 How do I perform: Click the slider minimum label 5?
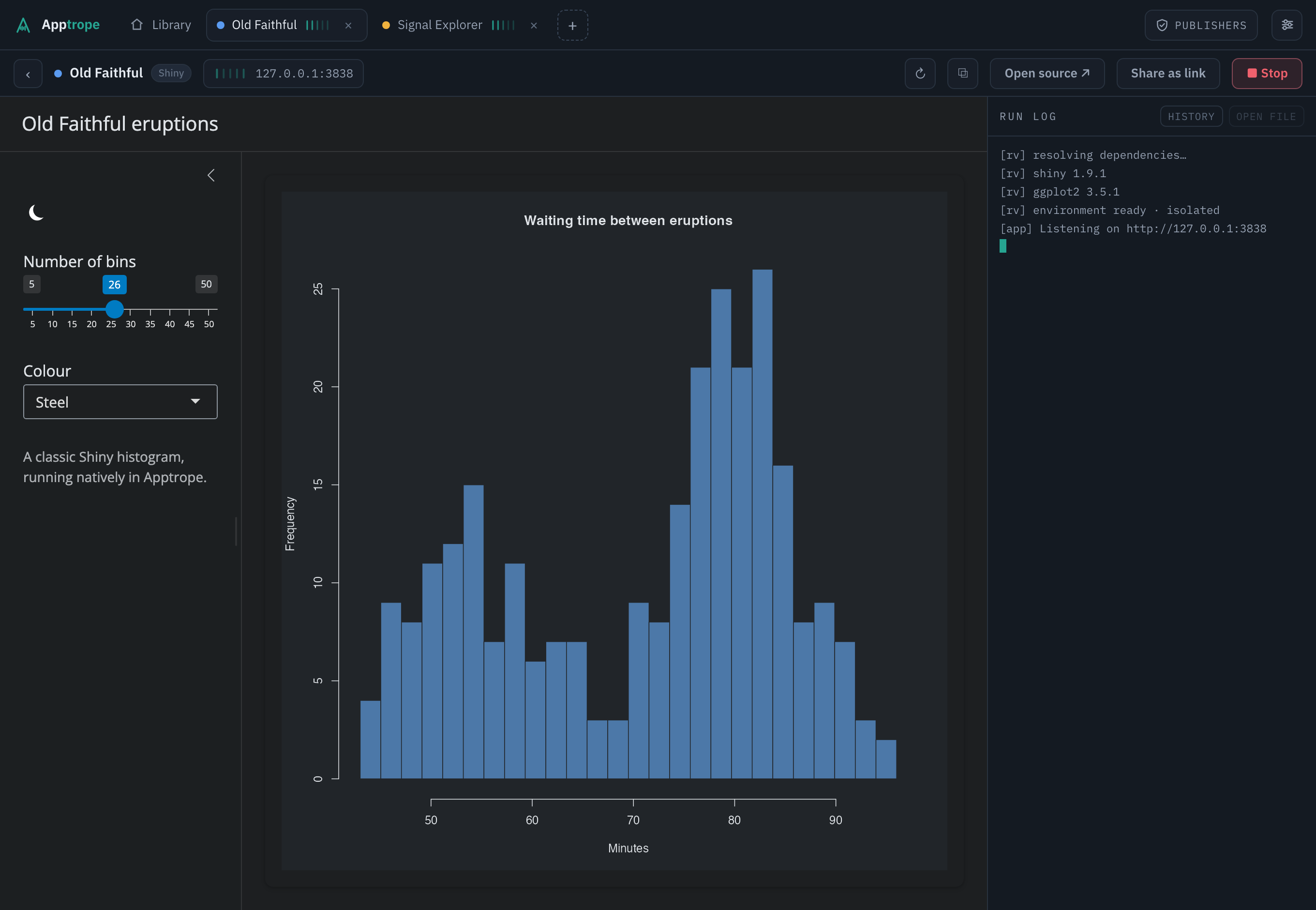(31, 284)
